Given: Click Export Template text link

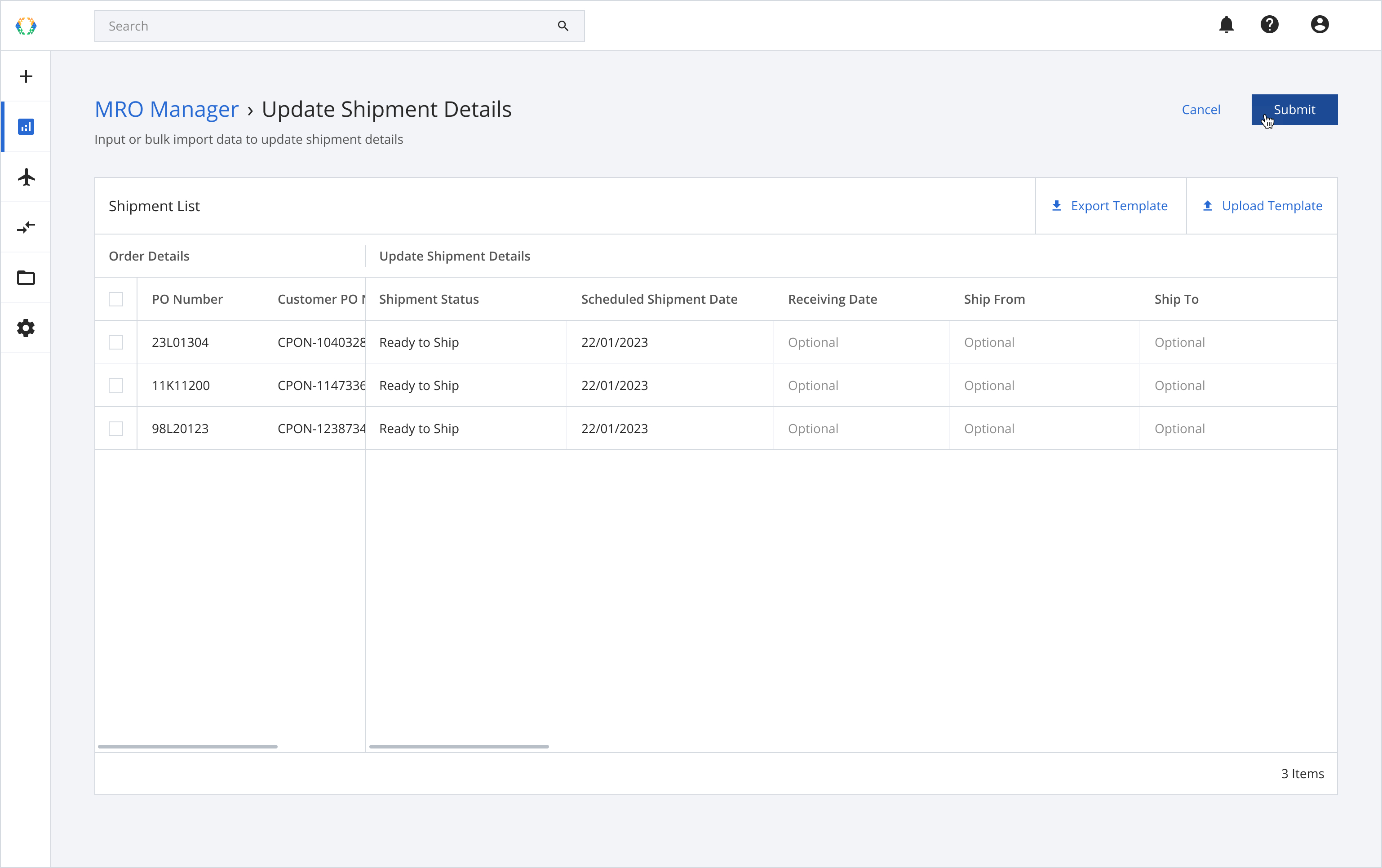Looking at the screenshot, I should tap(1119, 205).
